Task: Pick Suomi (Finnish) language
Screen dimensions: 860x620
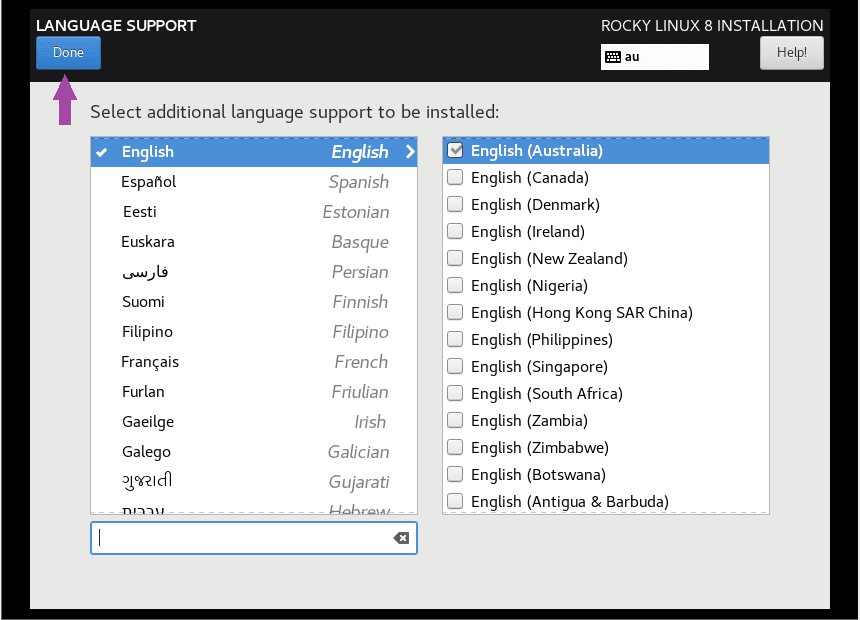Action: [x=254, y=302]
